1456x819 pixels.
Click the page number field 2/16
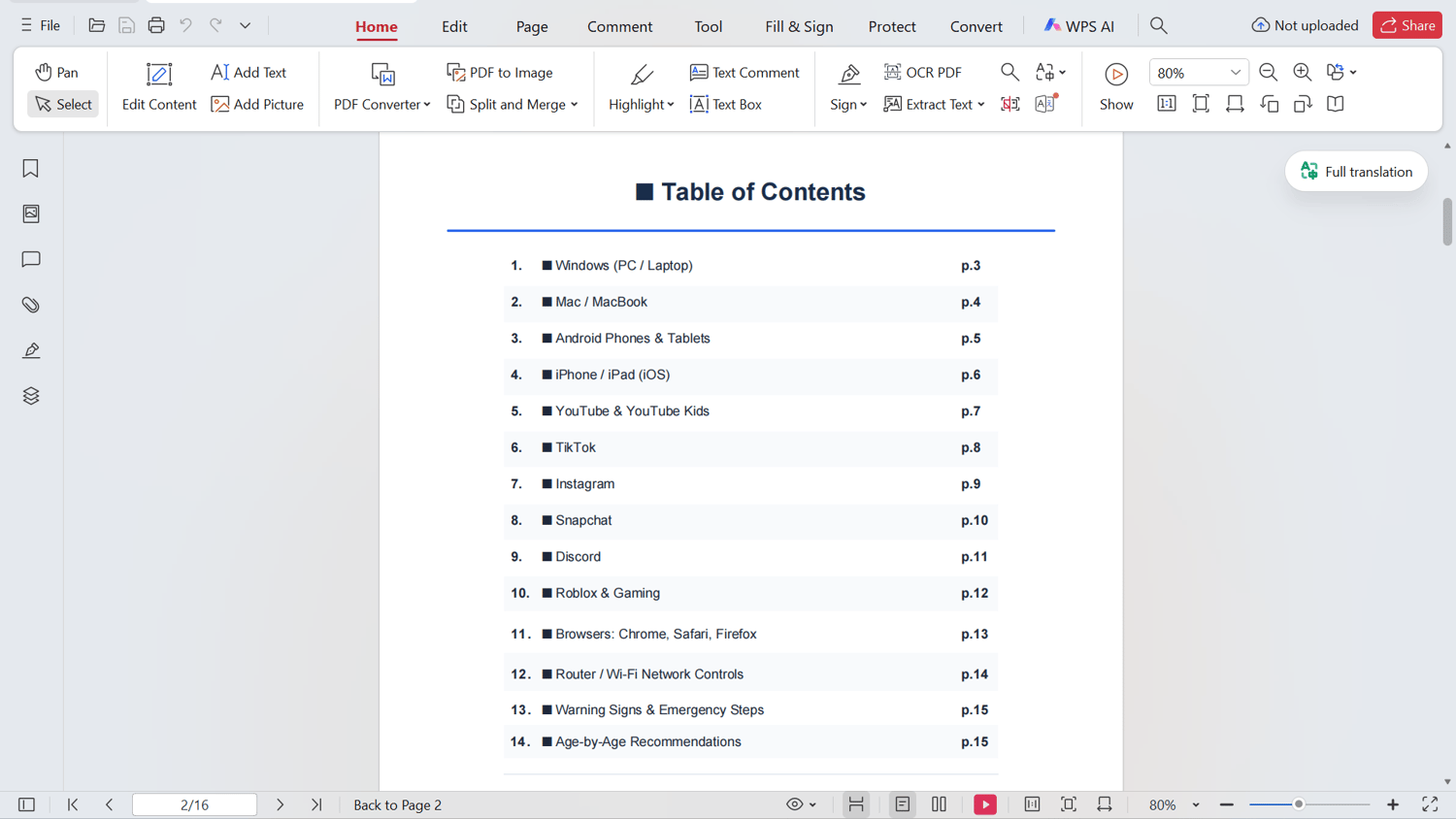[x=194, y=804]
